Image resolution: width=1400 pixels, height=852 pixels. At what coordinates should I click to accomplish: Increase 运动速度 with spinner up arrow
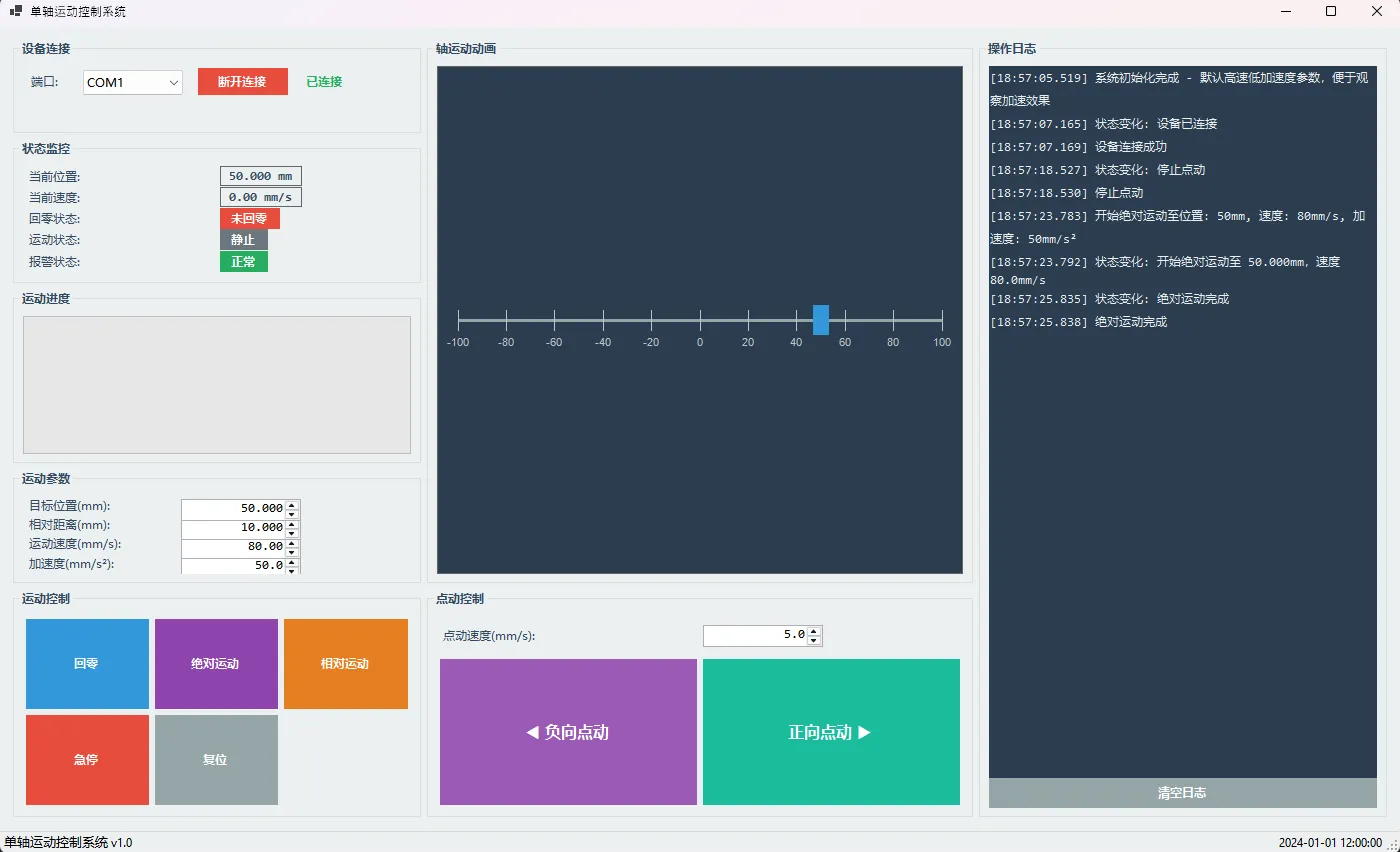[292, 542]
